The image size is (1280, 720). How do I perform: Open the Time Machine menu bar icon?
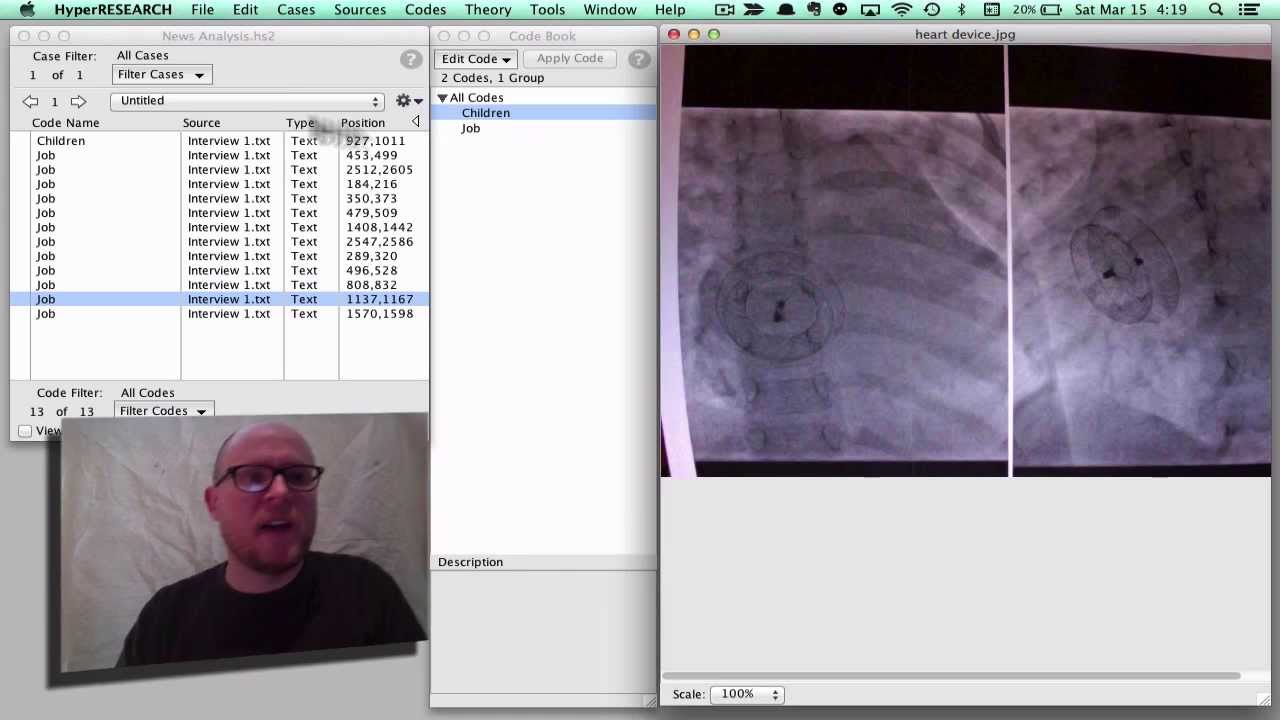click(x=932, y=10)
